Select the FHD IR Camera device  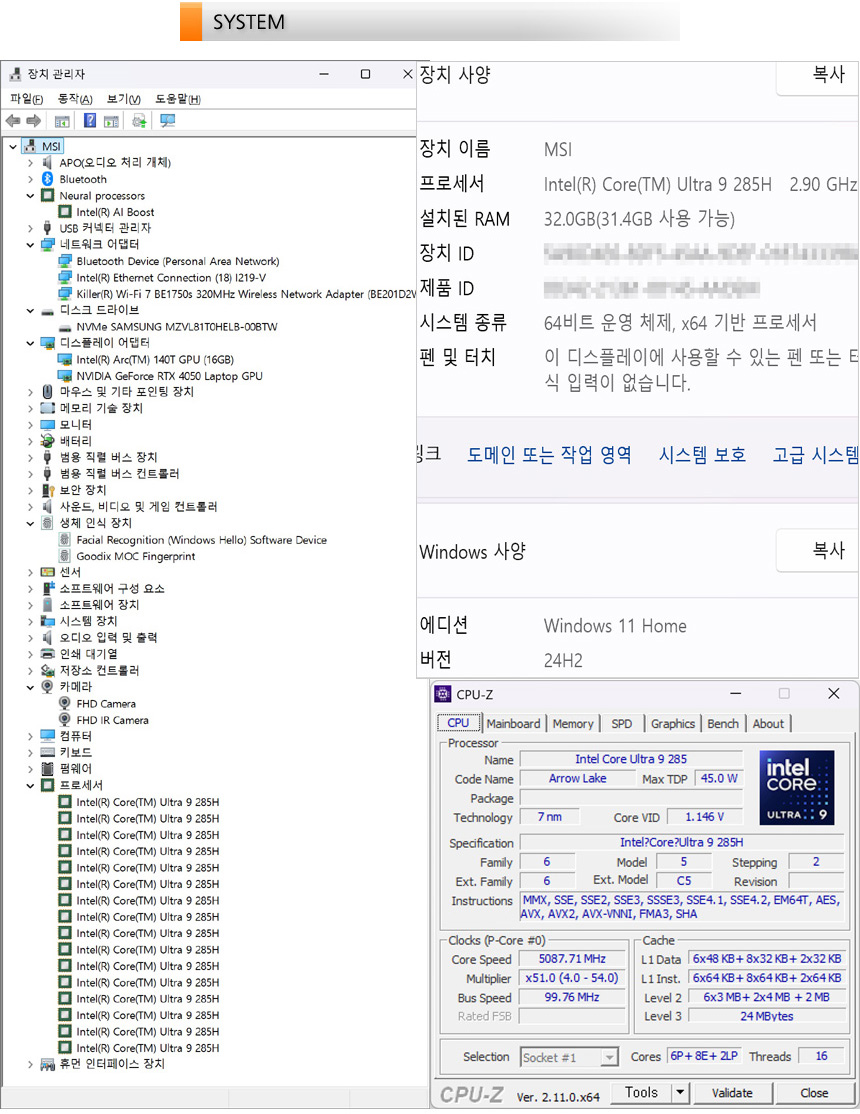(112, 720)
